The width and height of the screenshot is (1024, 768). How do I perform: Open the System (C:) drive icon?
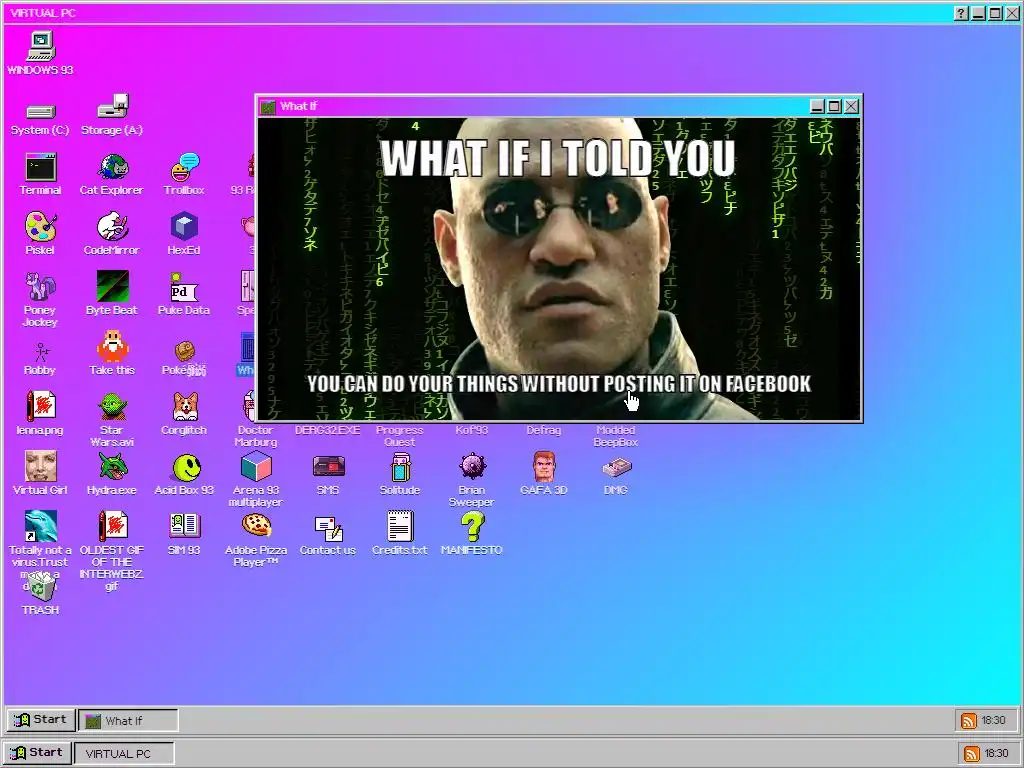[40, 111]
